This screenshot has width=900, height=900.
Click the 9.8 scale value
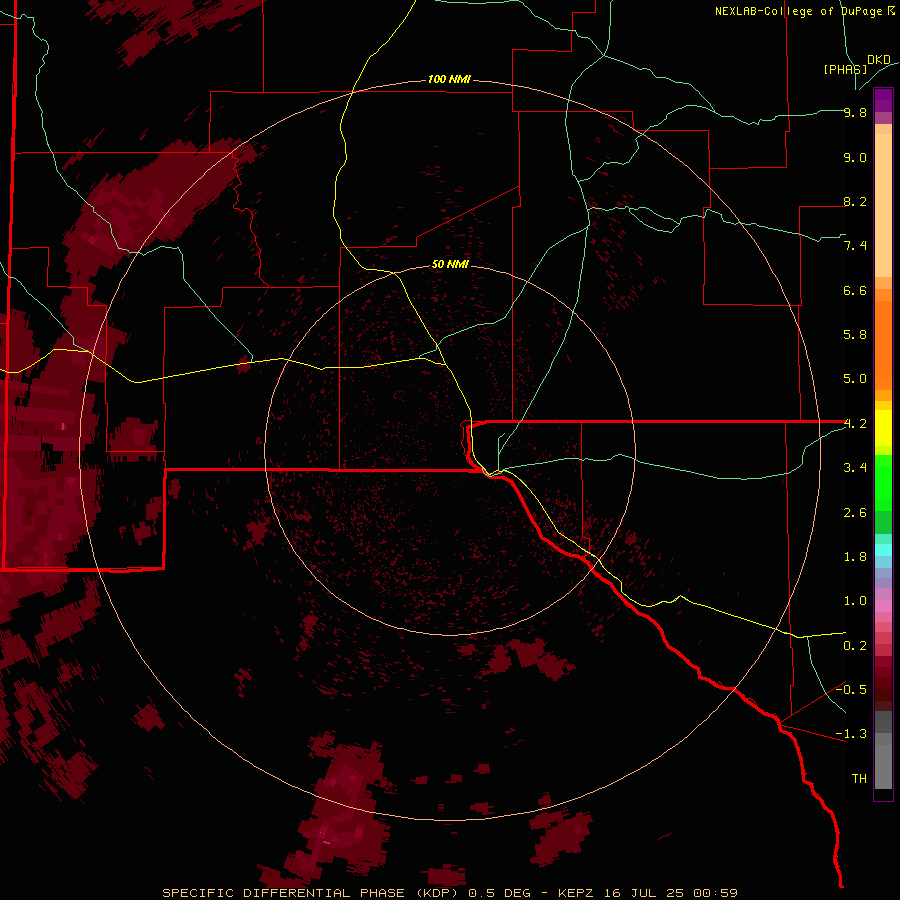(855, 112)
